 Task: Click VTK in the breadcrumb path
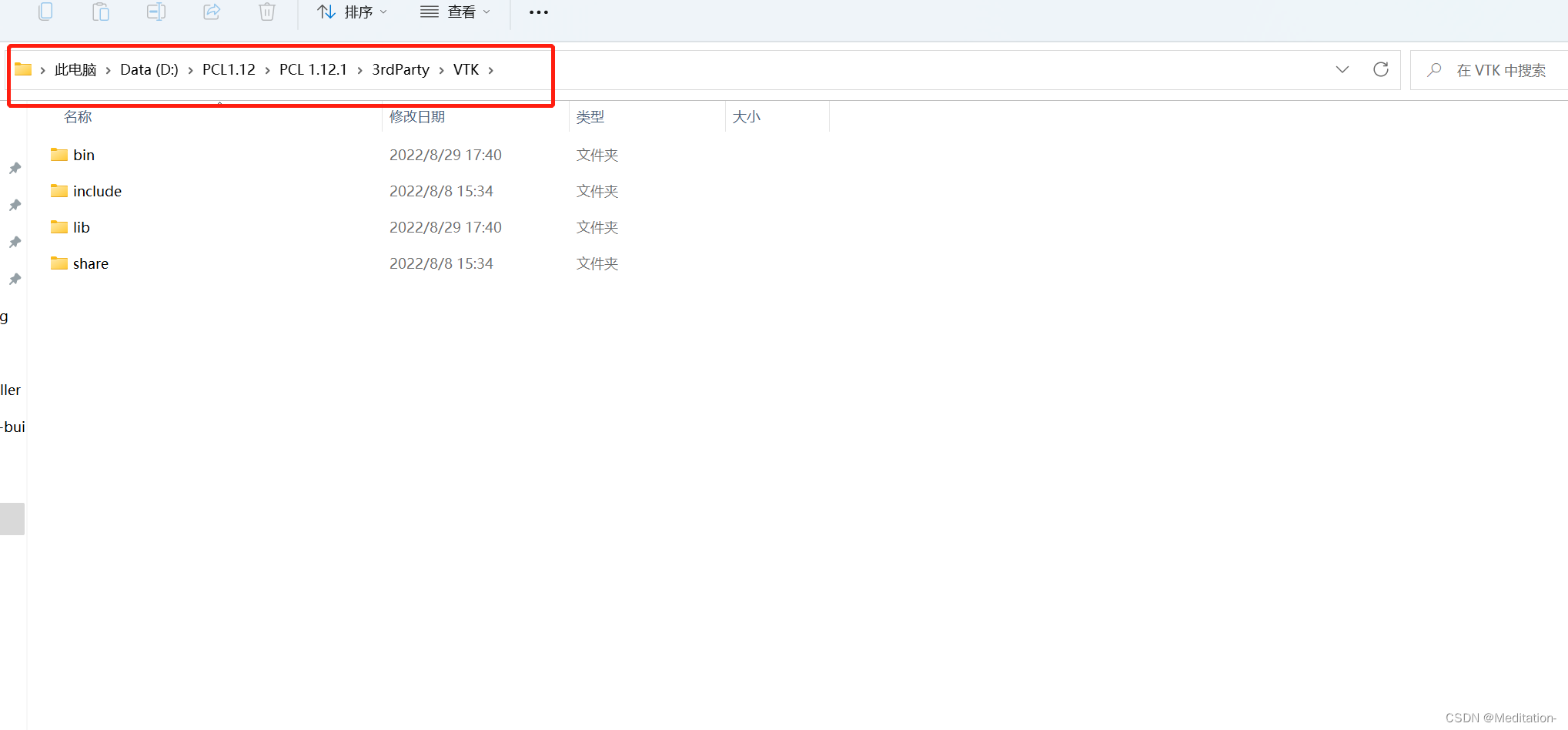coord(466,70)
